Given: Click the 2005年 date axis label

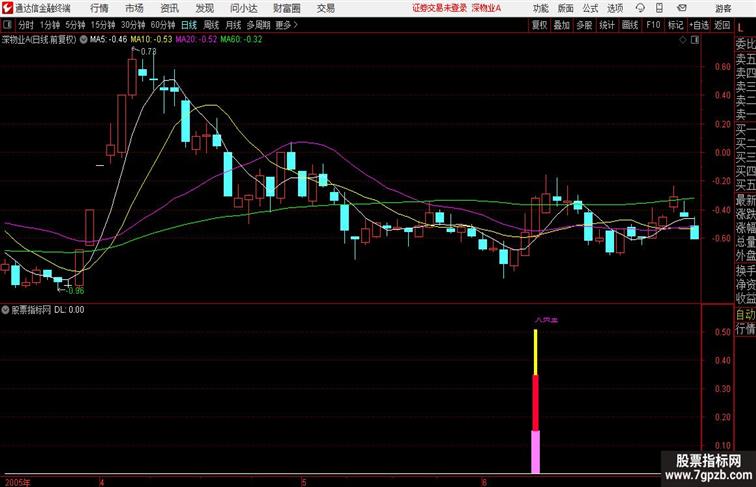Looking at the screenshot, I should pyautogui.click(x=17, y=482).
